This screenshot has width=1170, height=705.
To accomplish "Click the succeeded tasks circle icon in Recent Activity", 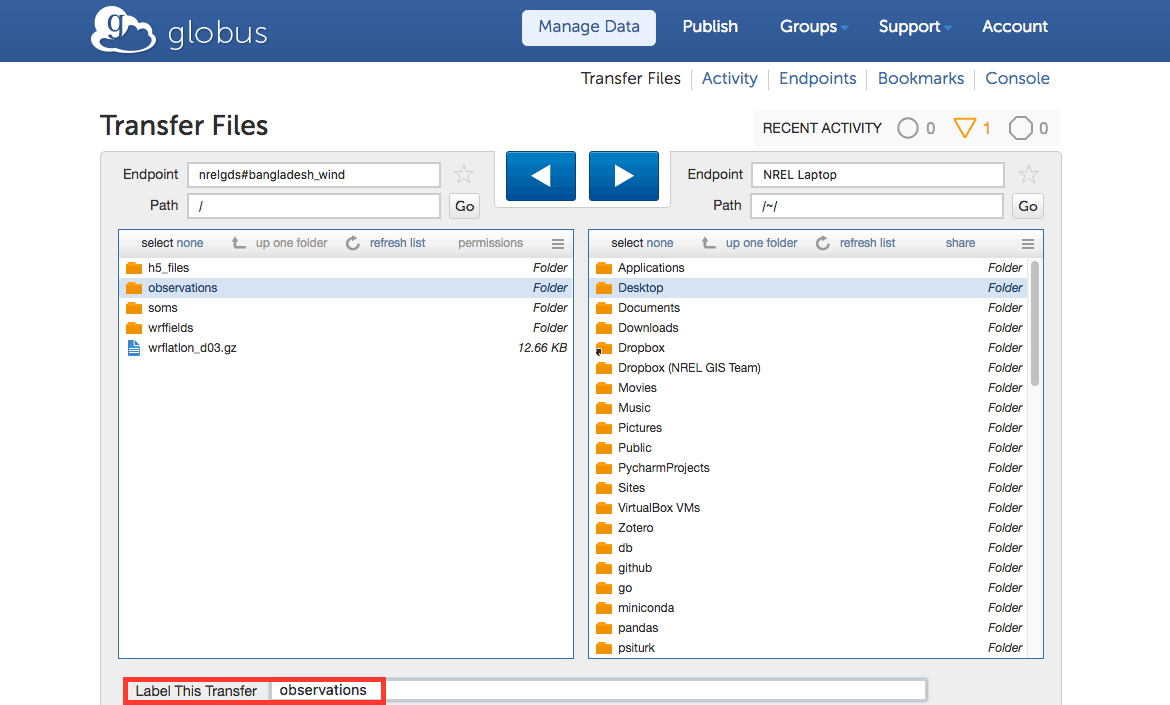I will point(907,128).
